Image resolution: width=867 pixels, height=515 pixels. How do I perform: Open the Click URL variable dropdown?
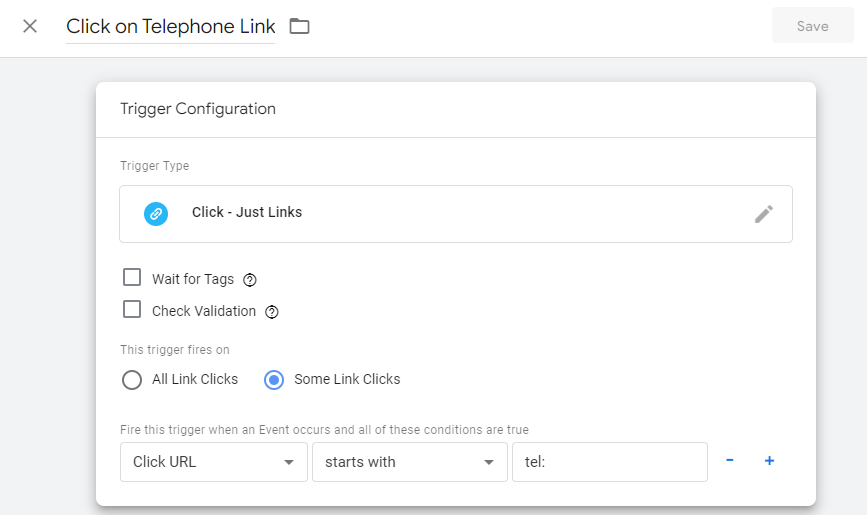[213, 462]
